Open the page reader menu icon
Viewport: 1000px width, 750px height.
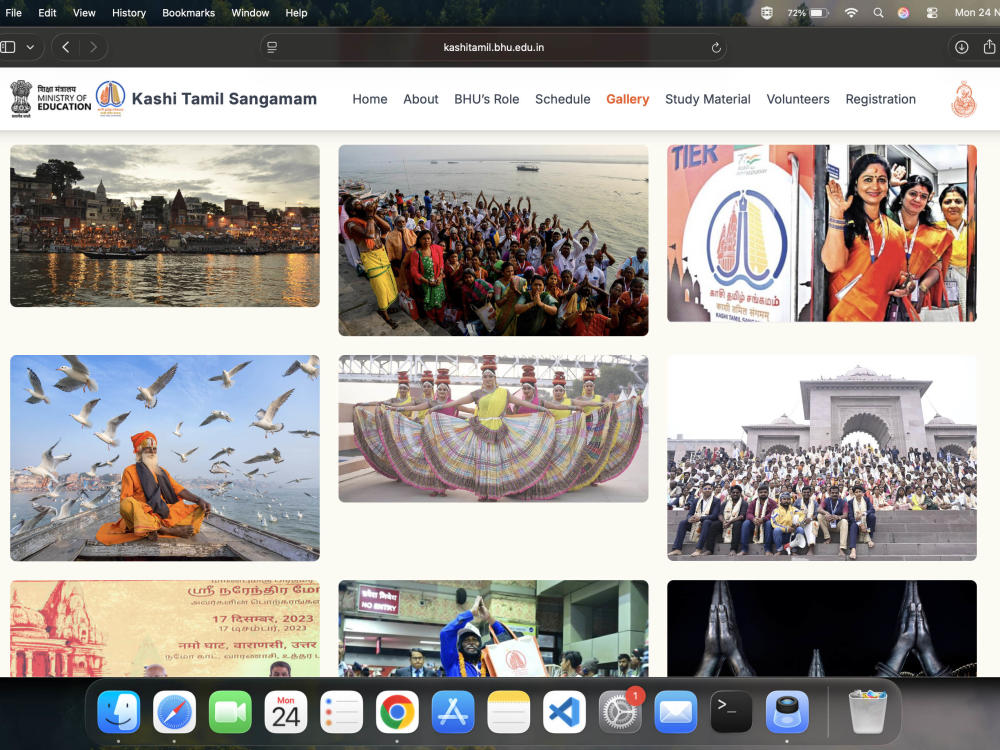point(272,47)
